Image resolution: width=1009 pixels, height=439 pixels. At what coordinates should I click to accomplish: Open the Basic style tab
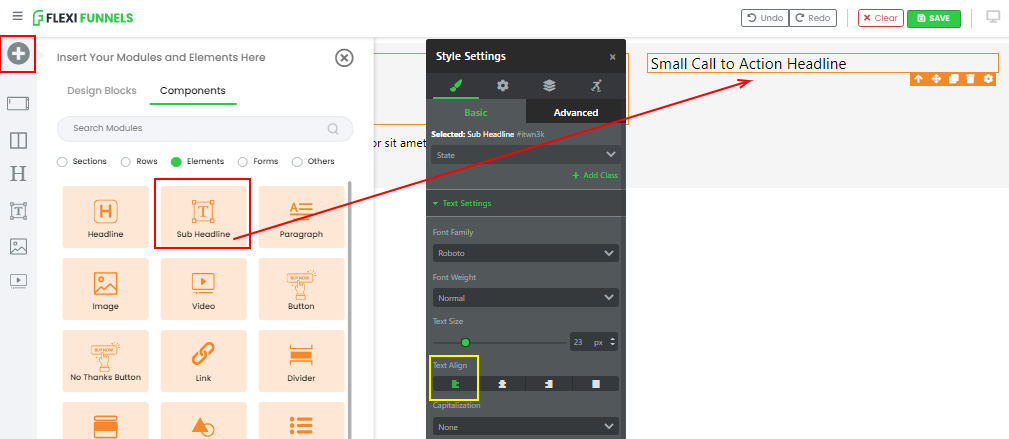[476, 112]
